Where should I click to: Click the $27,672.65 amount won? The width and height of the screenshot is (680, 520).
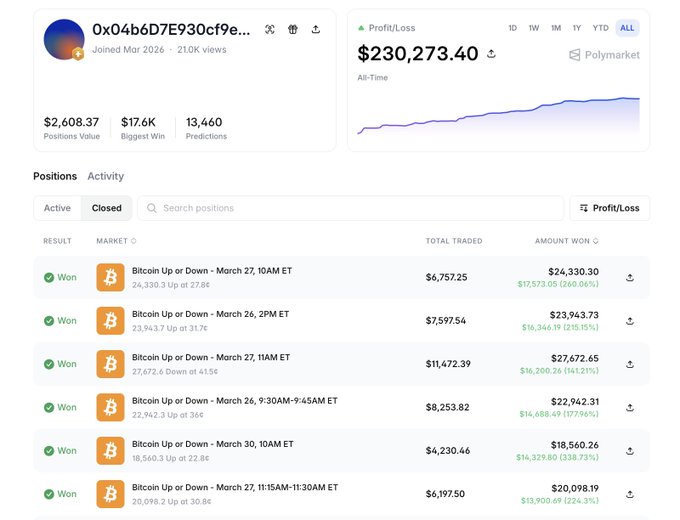pyautogui.click(x=575, y=359)
